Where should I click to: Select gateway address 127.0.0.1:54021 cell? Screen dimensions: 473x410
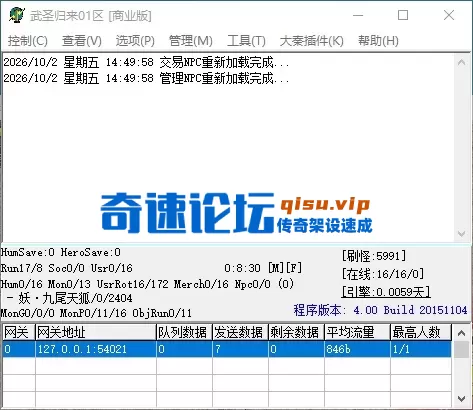(x=96, y=349)
